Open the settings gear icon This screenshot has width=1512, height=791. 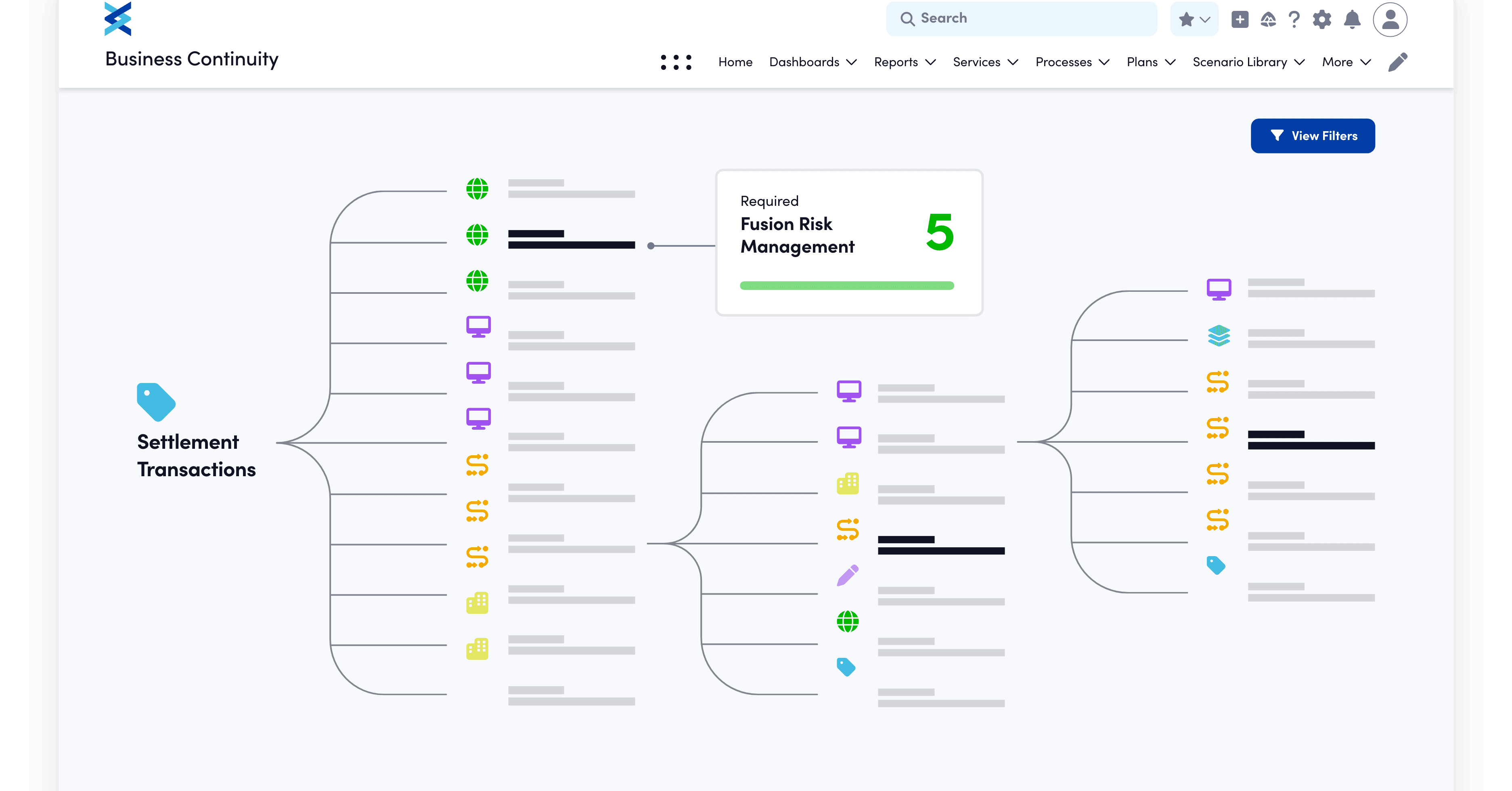1322,19
